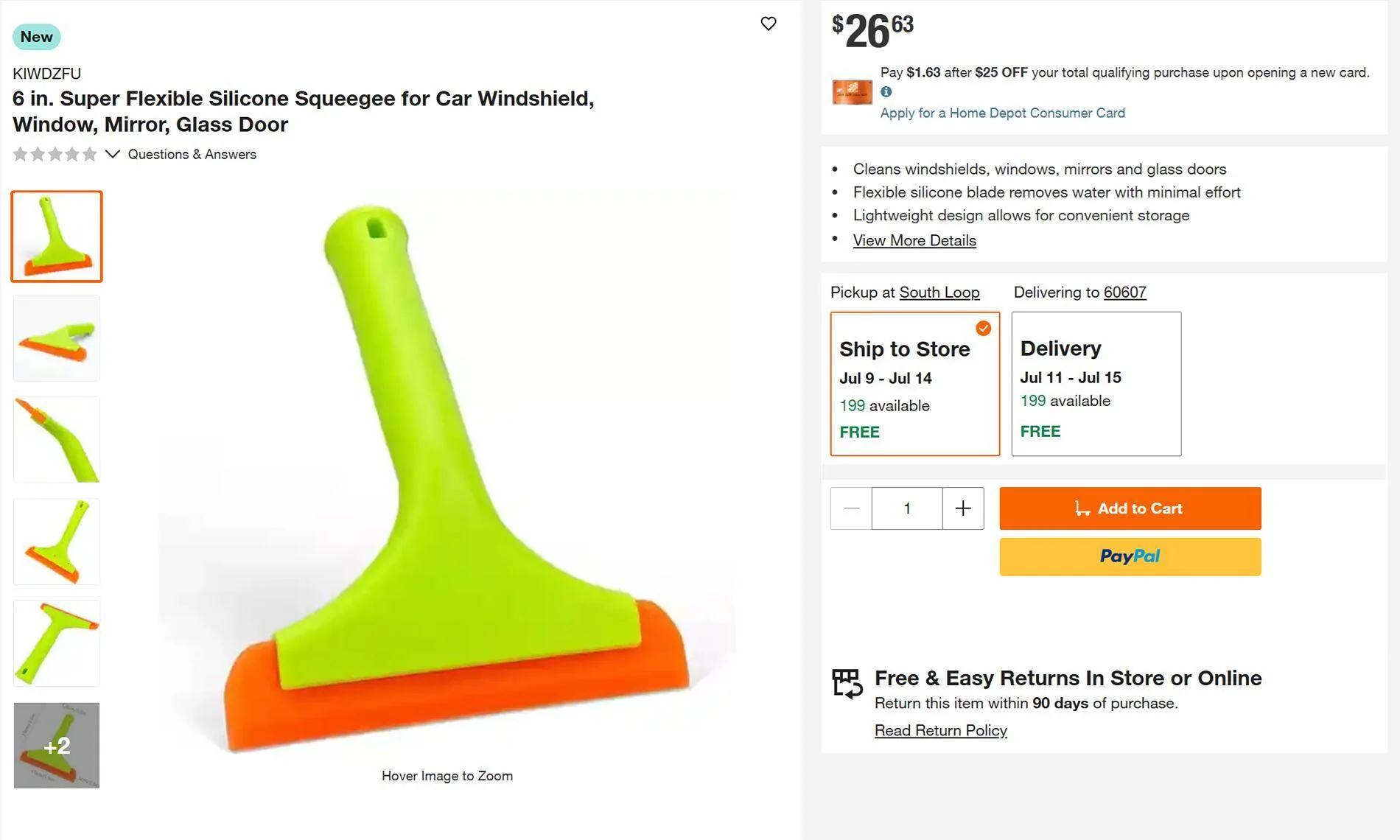Screen dimensions: 1400x840
Task: Open the Read Return Policy link
Action: pyautogui.click(x=940, y=730)
